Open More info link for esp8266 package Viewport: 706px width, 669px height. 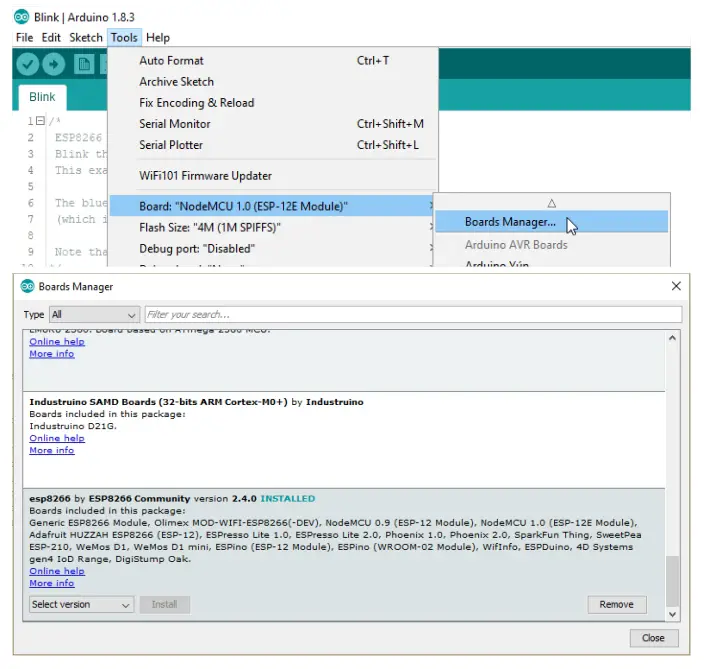click(52, 583)
